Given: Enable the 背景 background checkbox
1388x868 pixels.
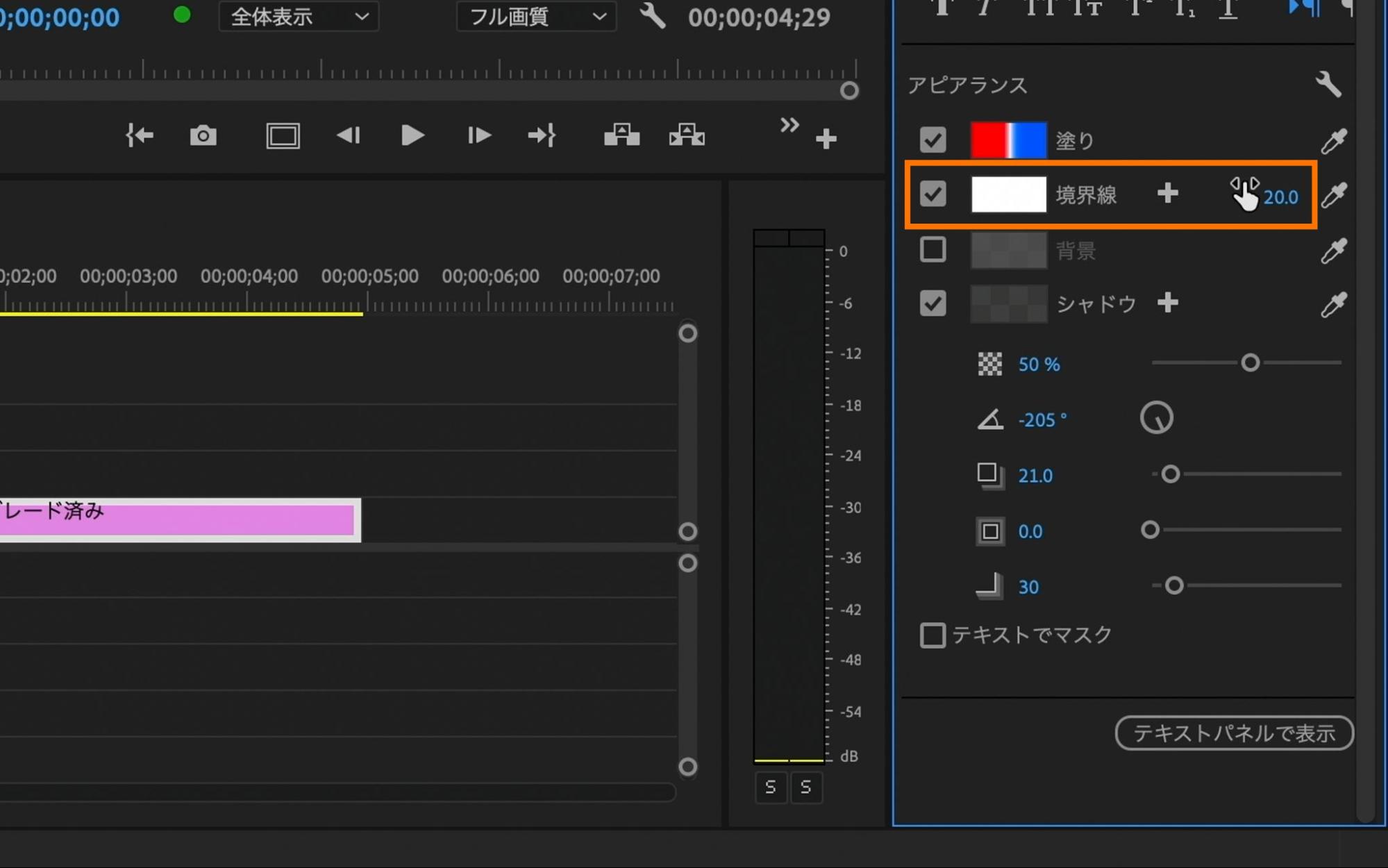Looking at the screenshot, I should (x=933, y=249).
